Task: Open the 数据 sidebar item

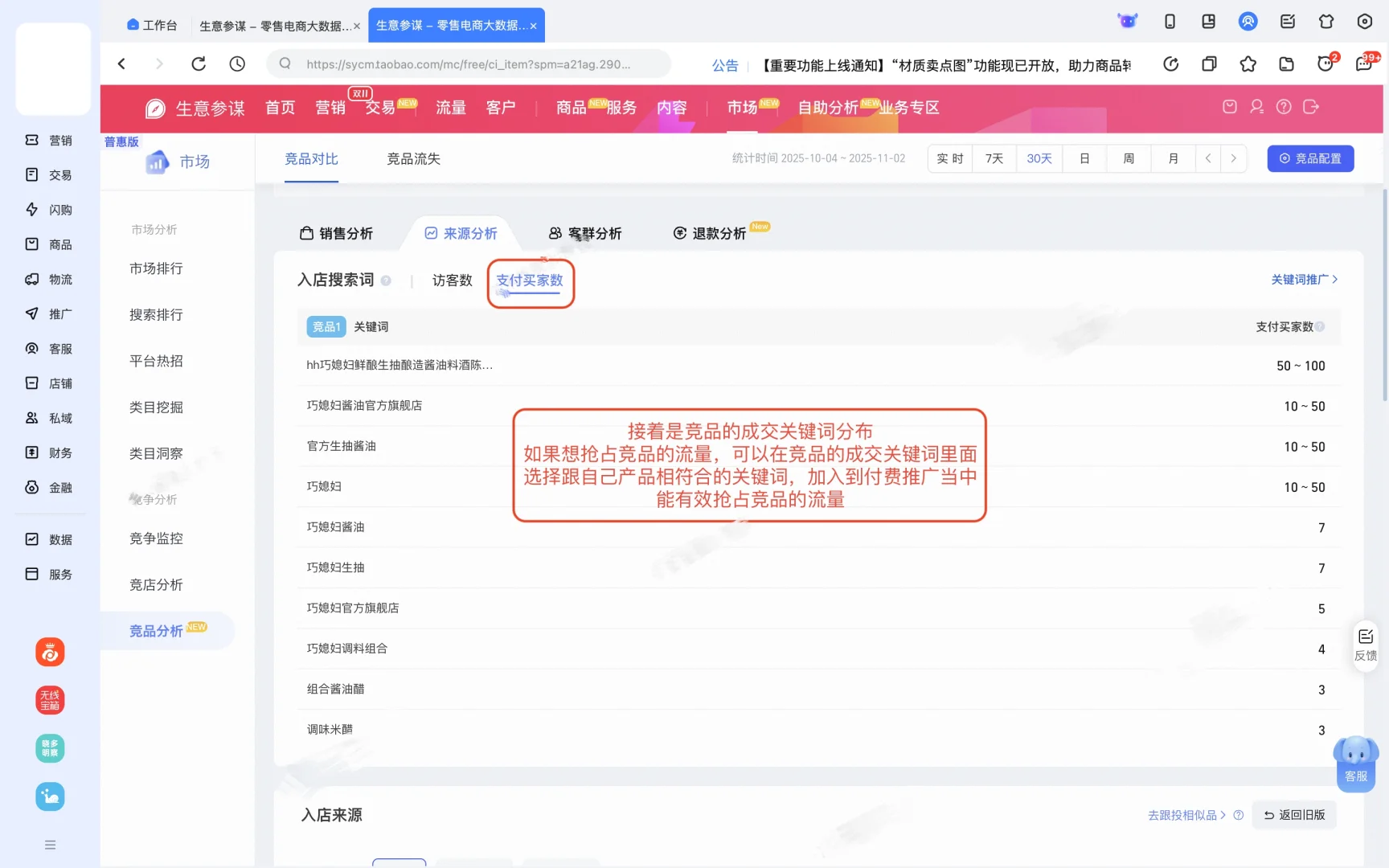Action: coord(49,540)
